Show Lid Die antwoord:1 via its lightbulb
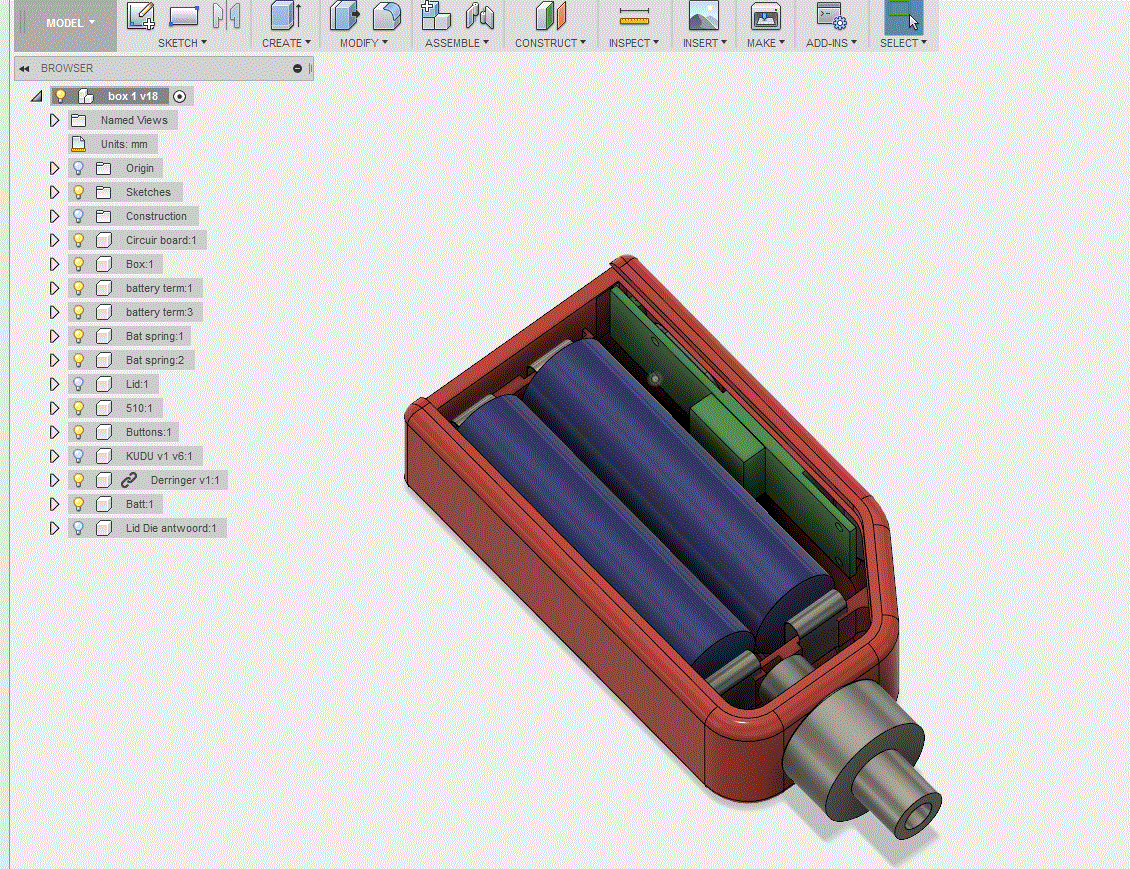The image size is (1130, 869). point(79,528)
